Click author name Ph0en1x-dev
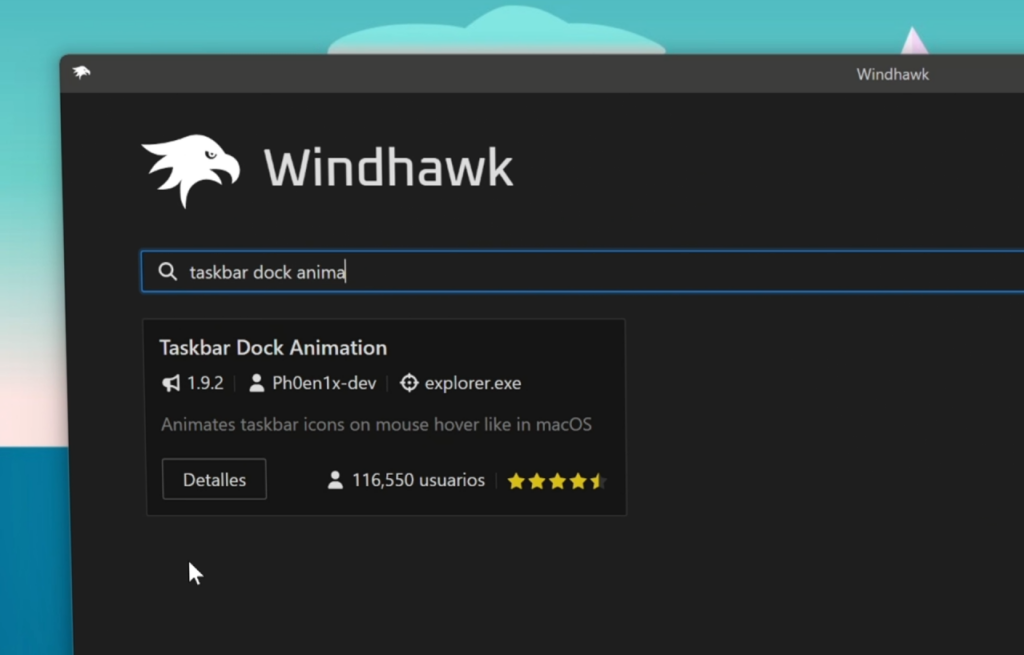This screenshot has width=1024, height=655. tap(324, 383)
